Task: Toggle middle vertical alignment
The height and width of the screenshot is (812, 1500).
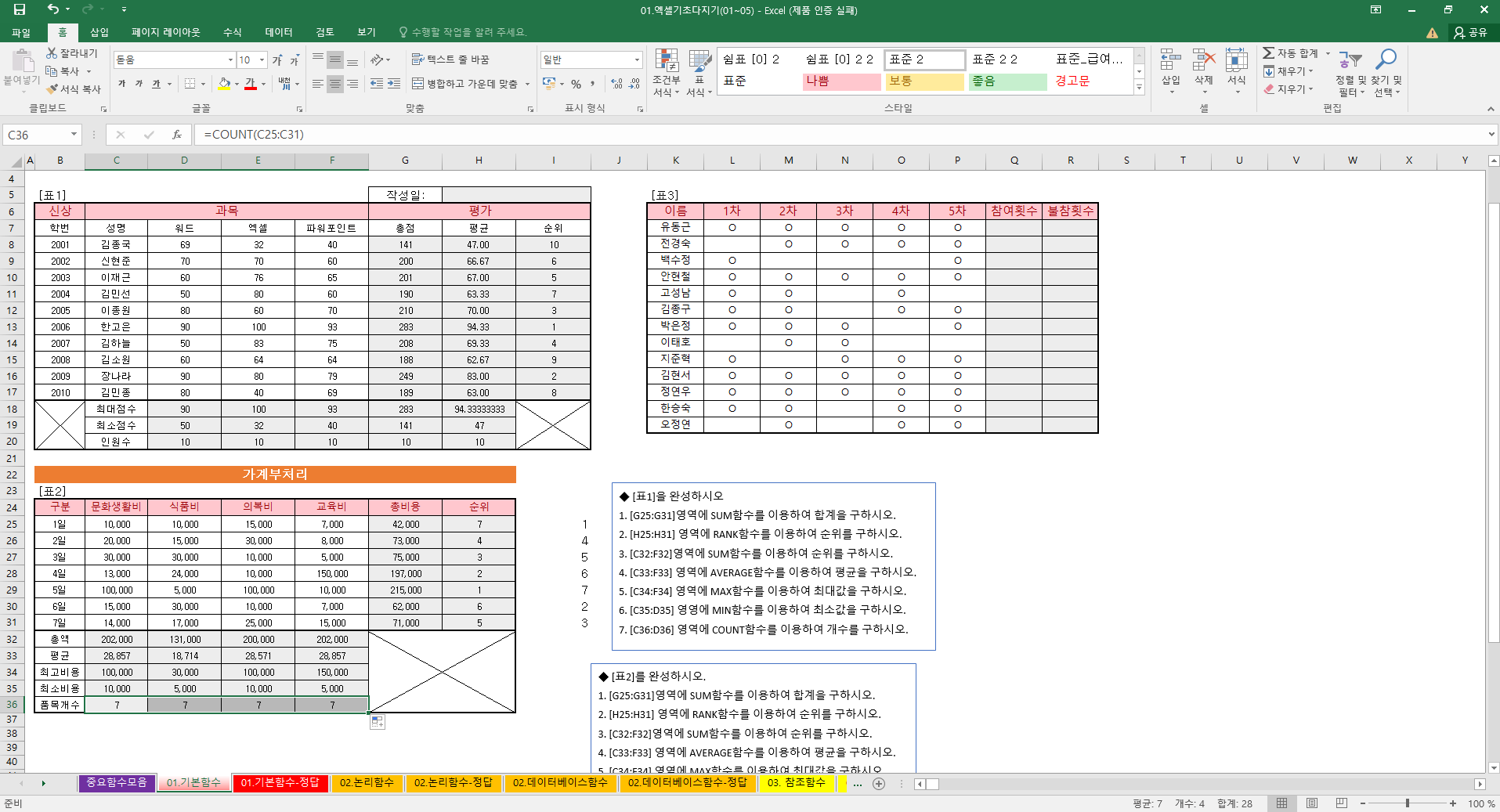Action: coord(334,60)
